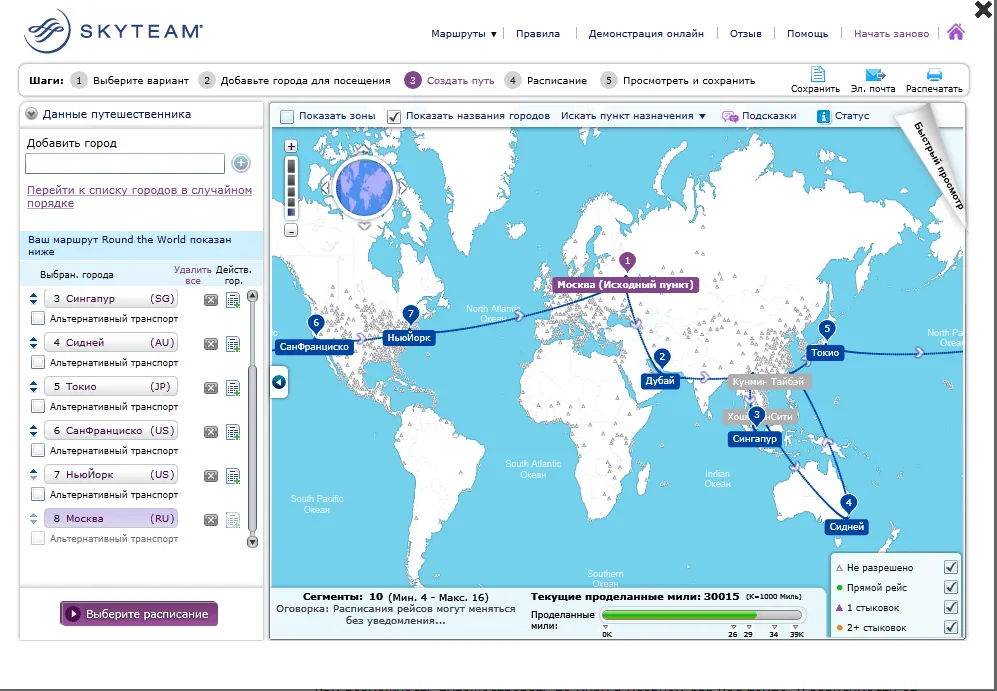Toggle the Прямой рейс legend checkbox
The height and width of the screenshot is (691, 997).
tap(951, 587)
